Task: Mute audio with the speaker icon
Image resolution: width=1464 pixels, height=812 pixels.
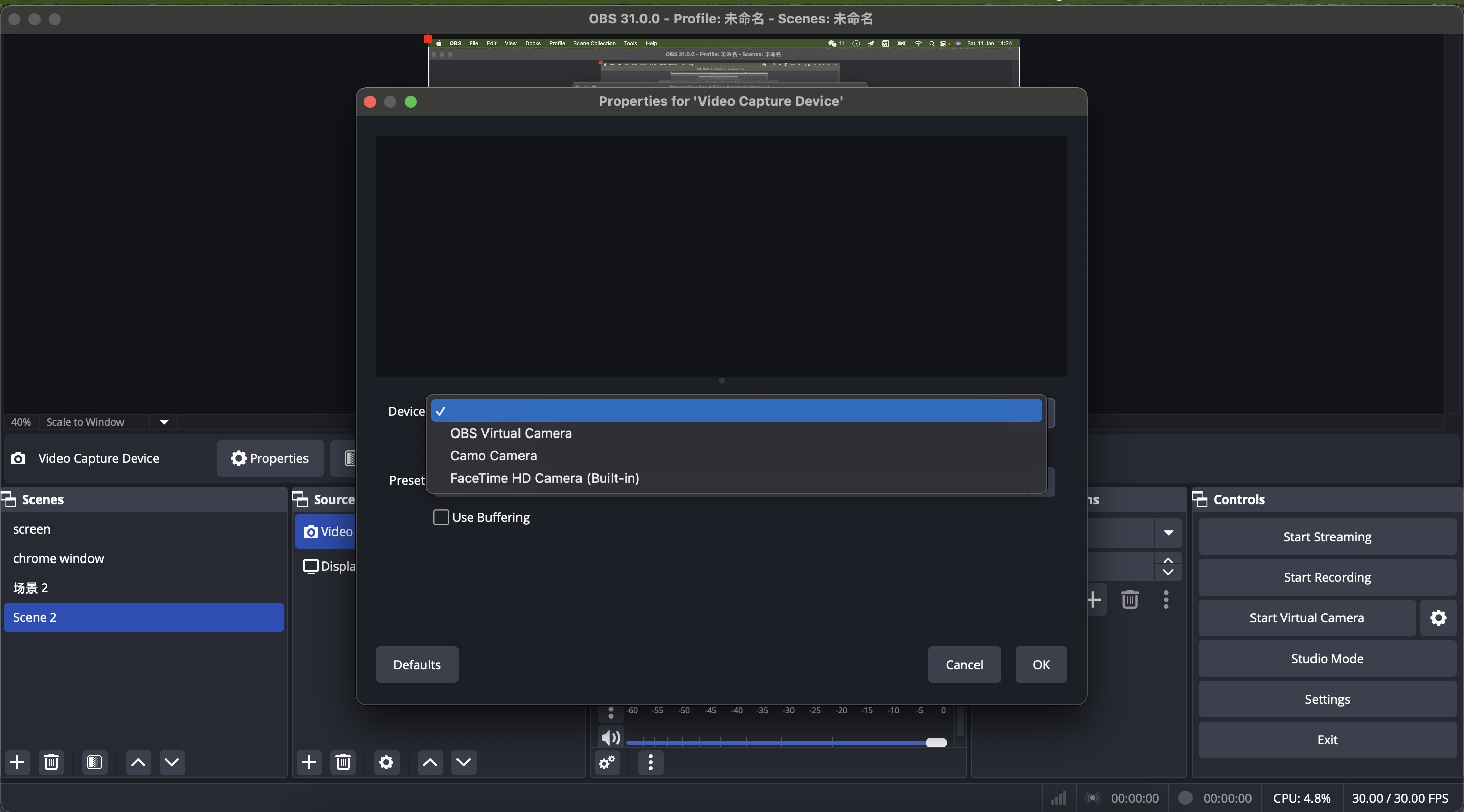Action: click(610, 738)
